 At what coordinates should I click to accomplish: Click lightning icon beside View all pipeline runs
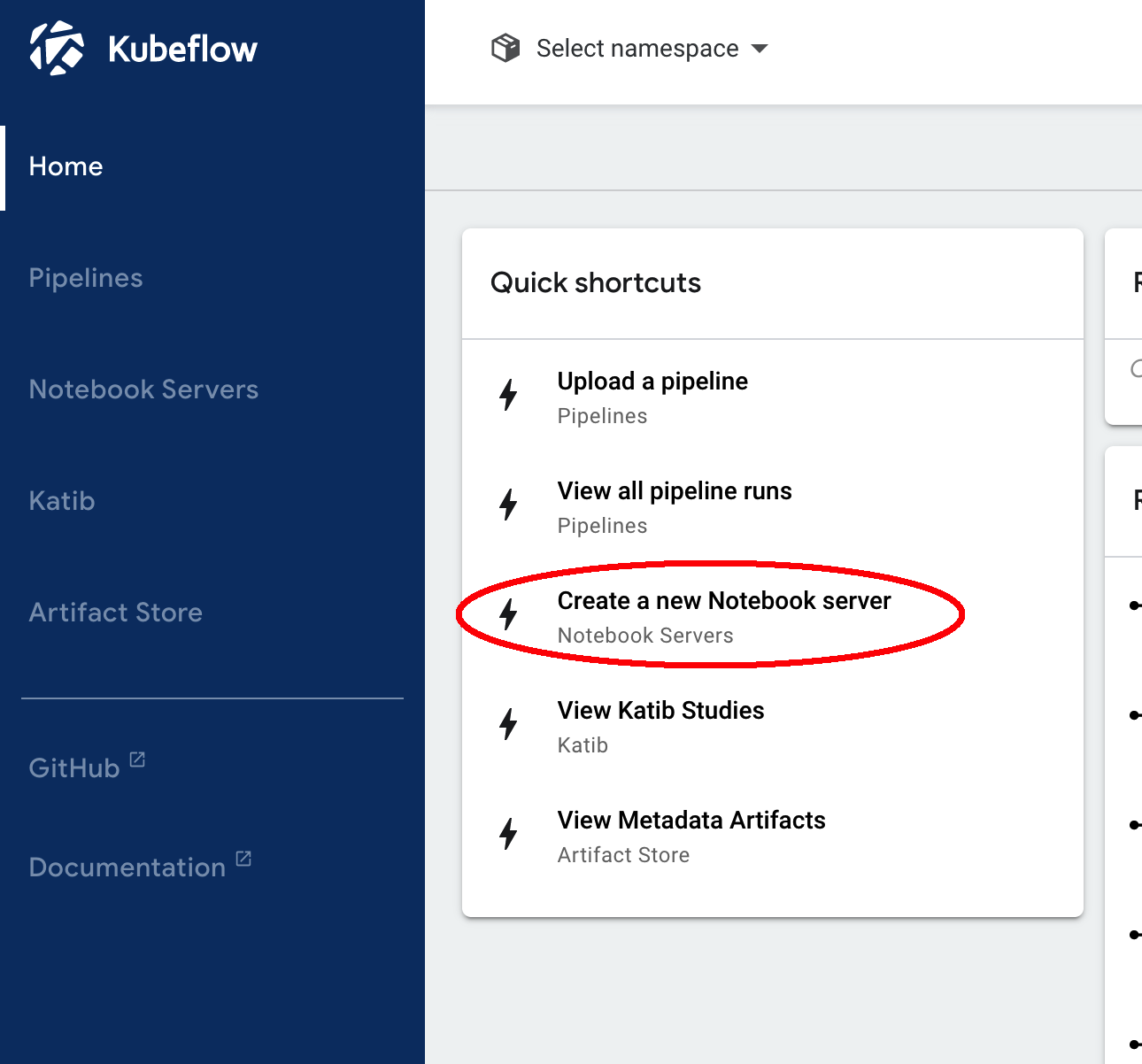point(508,505)
